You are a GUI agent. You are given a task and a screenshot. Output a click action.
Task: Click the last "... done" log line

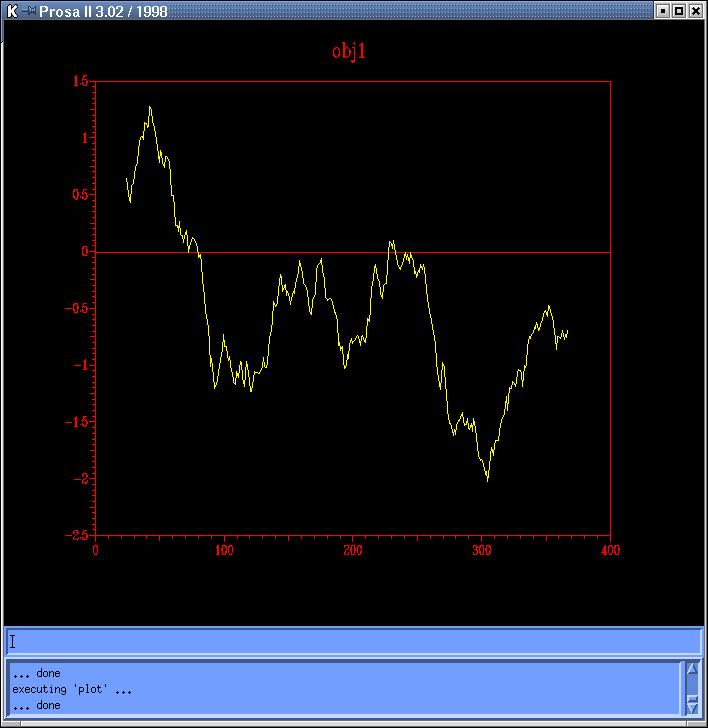point(36,705)
